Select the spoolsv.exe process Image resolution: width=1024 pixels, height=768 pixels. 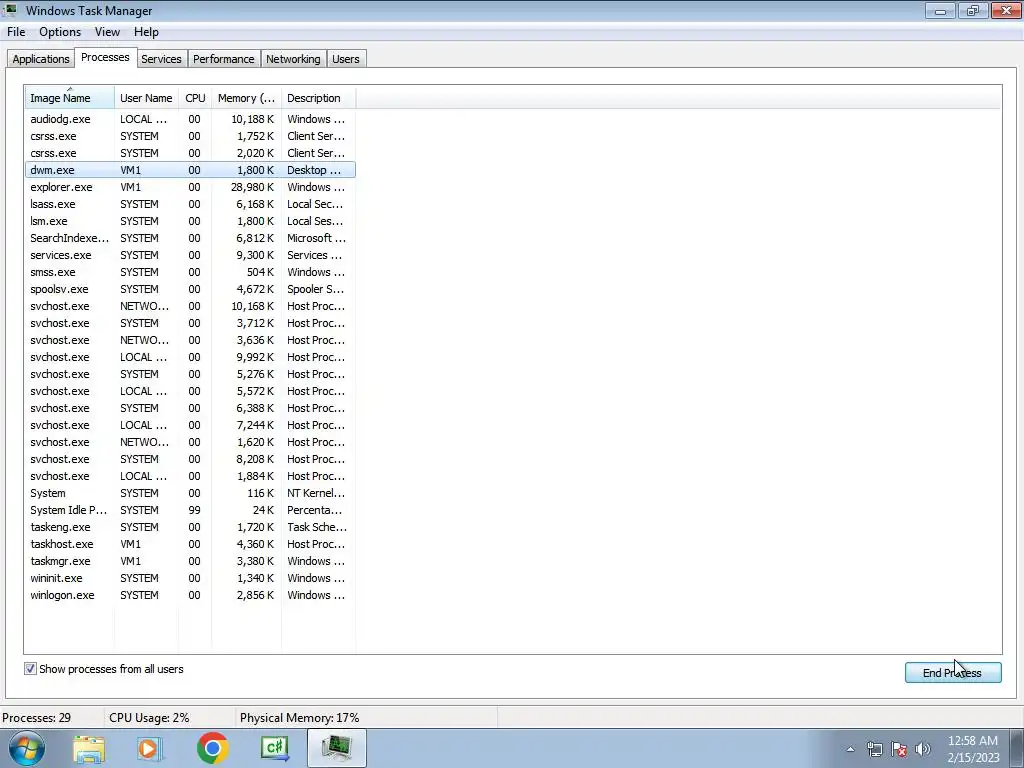coord(190,289)
